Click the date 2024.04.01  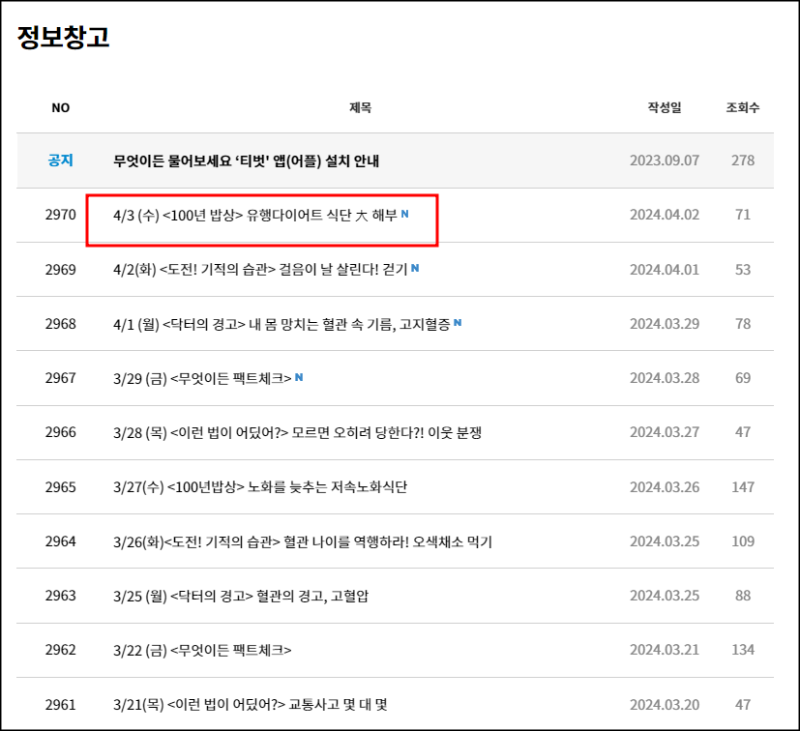coord(664,269)
